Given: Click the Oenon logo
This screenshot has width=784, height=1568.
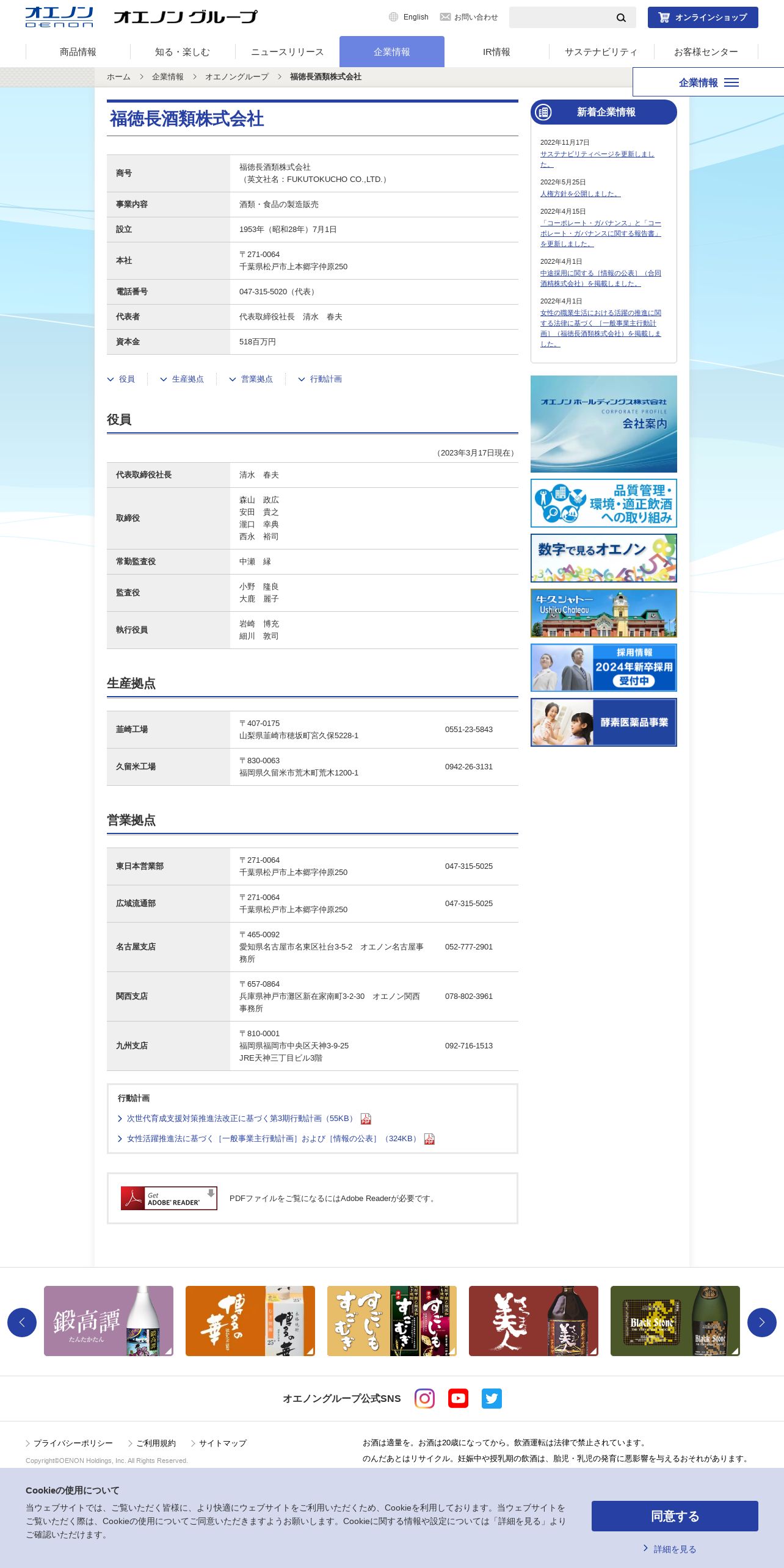Looking at the screenshot, I should [x=59, y=17].
